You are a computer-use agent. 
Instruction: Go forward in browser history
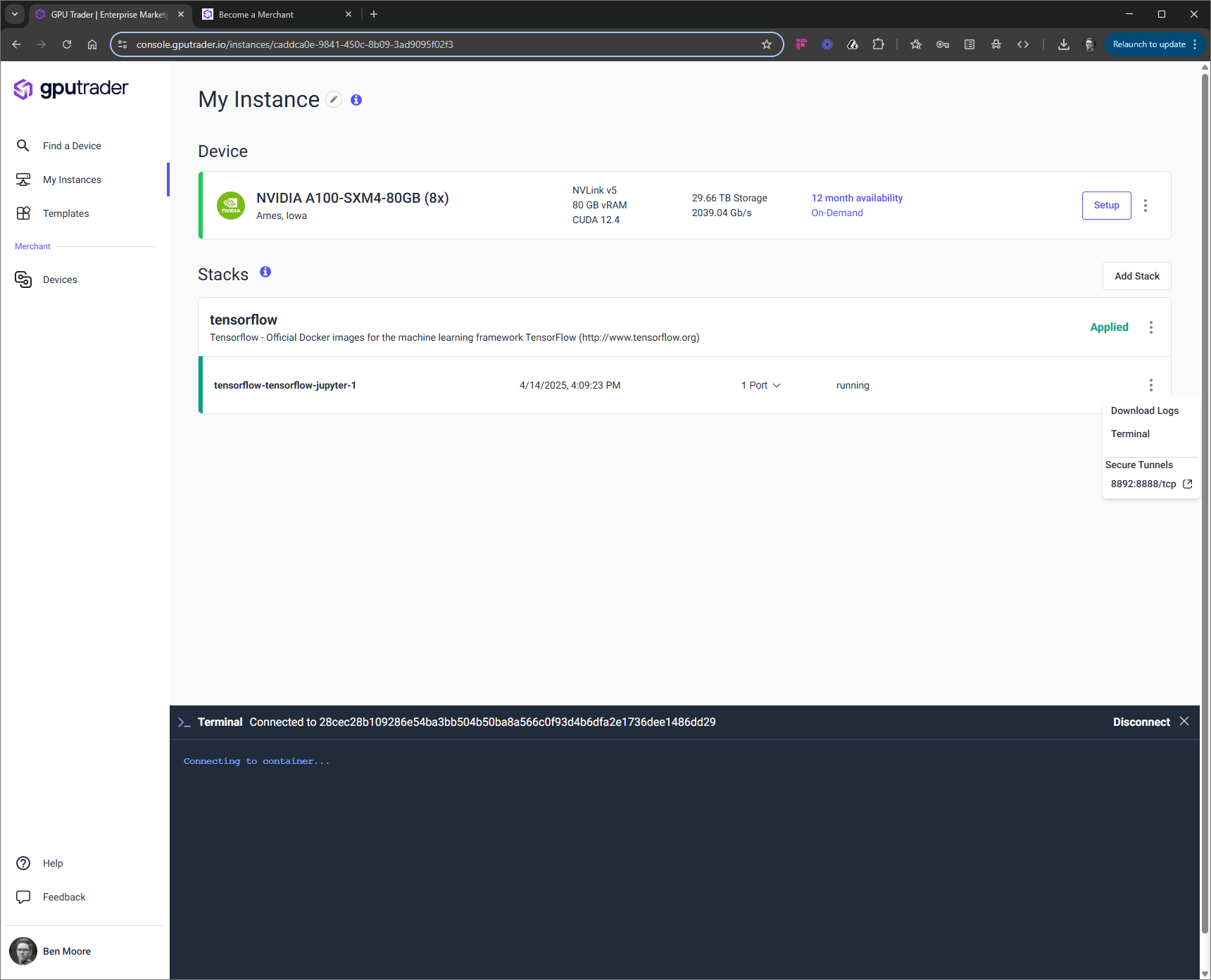42,44
